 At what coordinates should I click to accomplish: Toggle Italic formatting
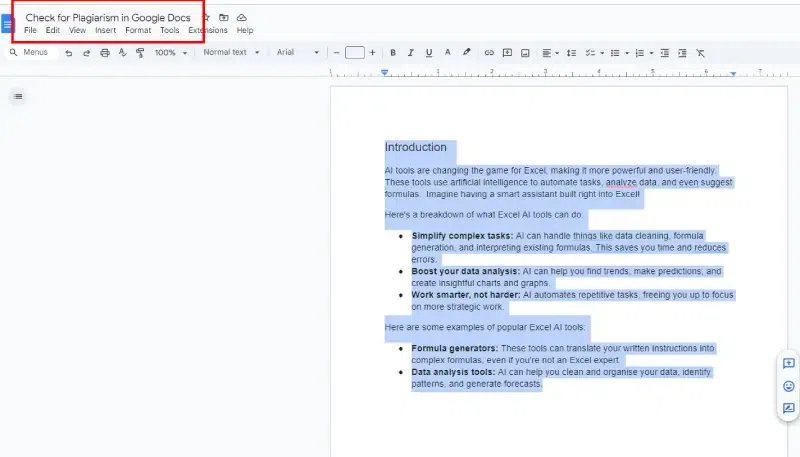[410, 53]
